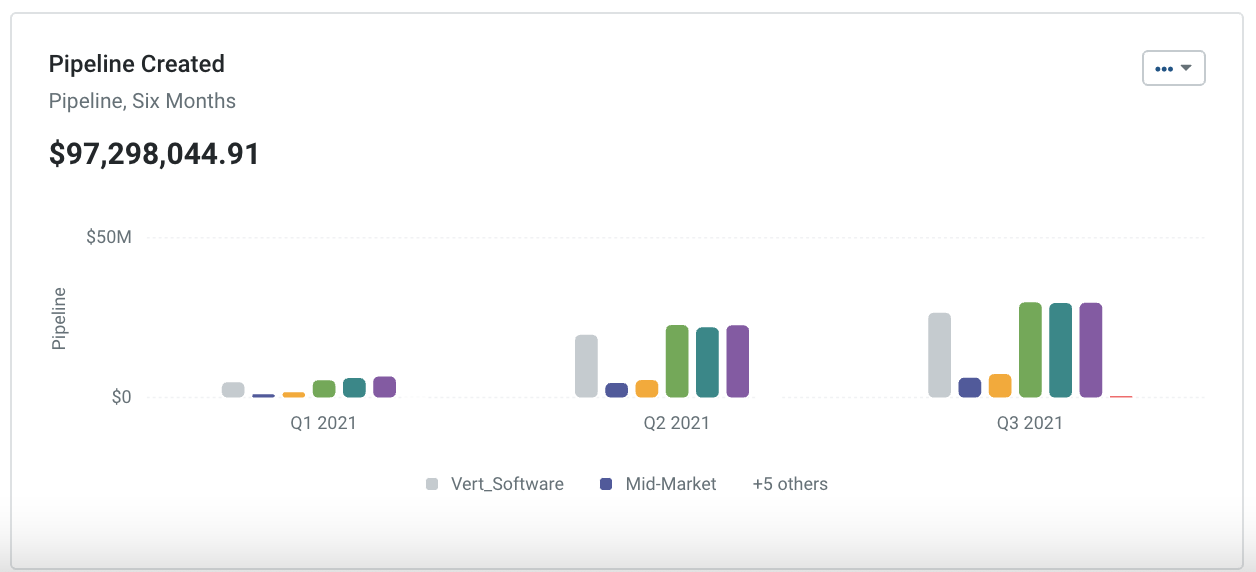The width and height of the screenshot is (1256, 572).
Task: Open the three-dots options dropdown
Action: pos(1173,68)
